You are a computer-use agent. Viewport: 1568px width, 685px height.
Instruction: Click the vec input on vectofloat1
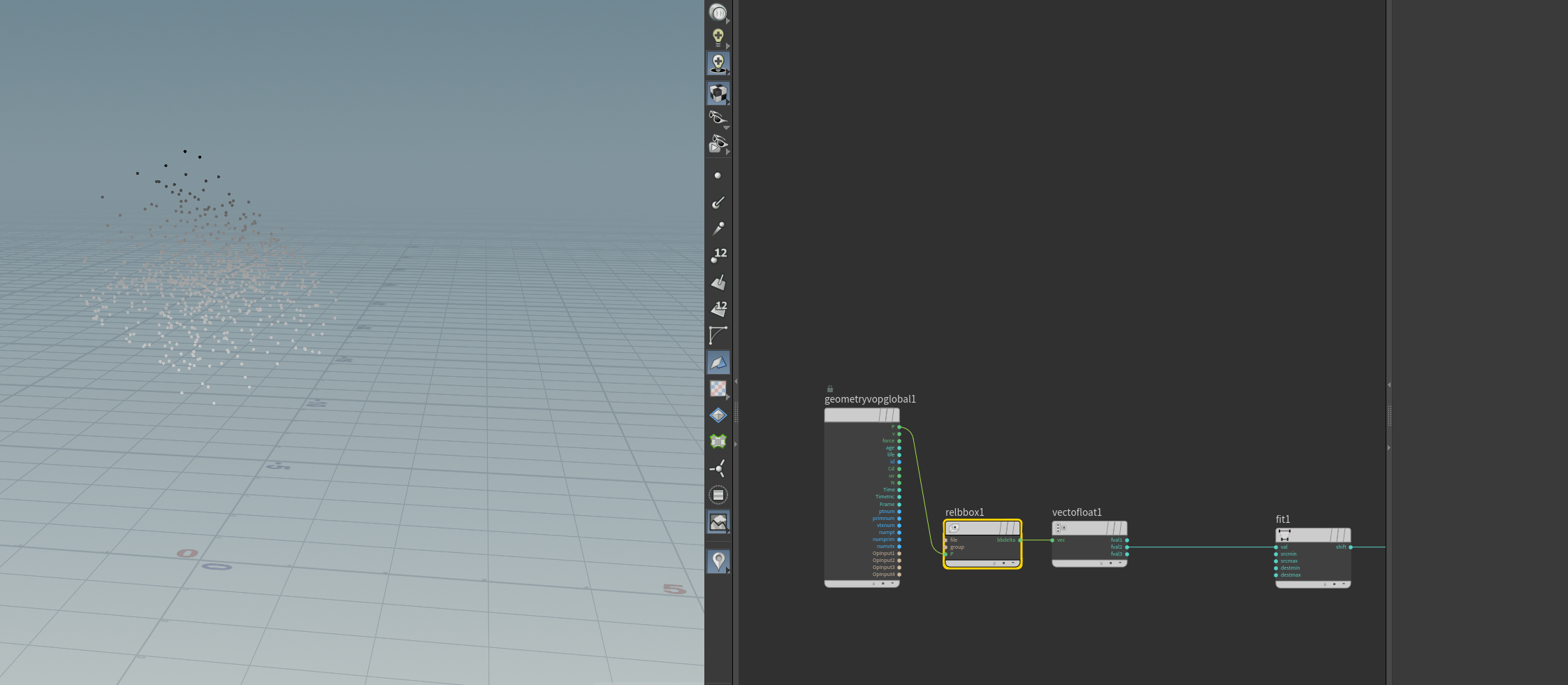(1052, 540)
